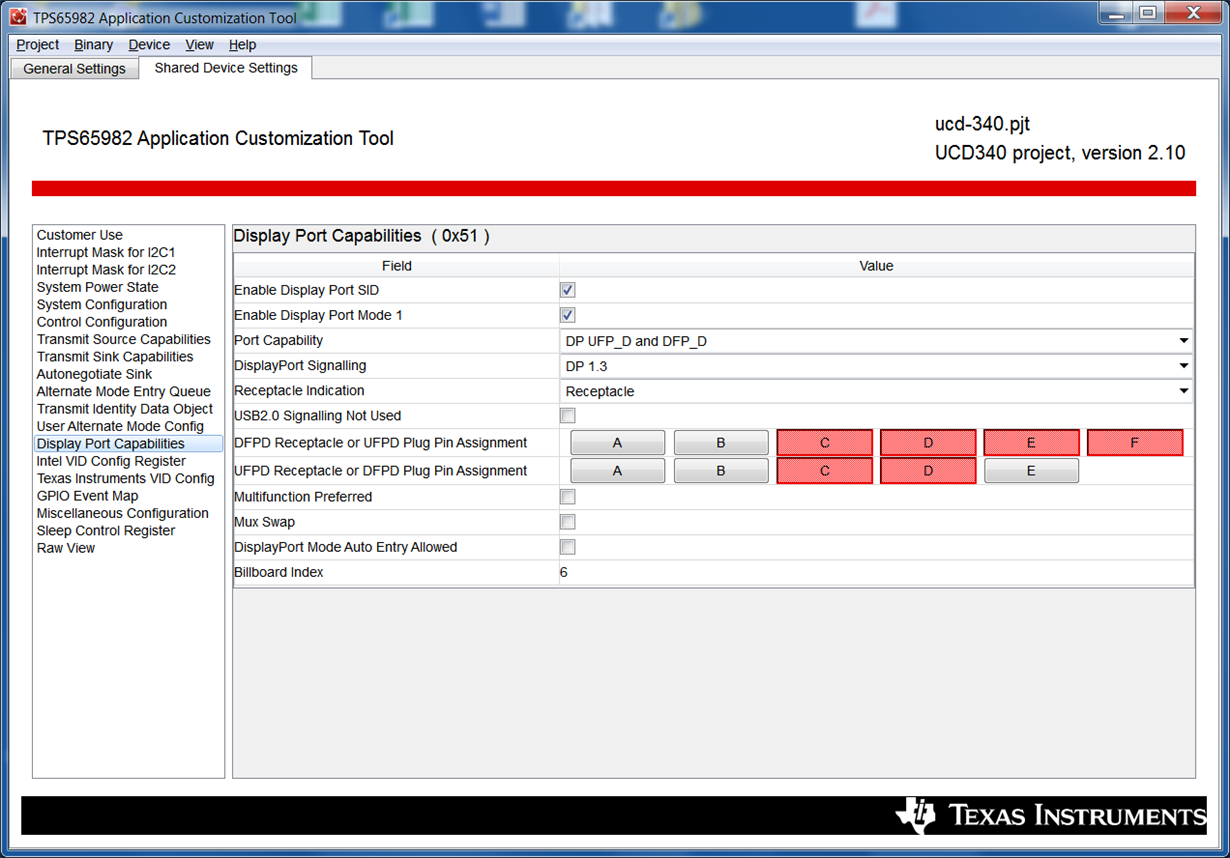Image resolution: width=1230 pixels, height=858 pixels.
Task: Select Interrupt Mask for I2C2
Action: pyautogui.click(x=106, y=270)
